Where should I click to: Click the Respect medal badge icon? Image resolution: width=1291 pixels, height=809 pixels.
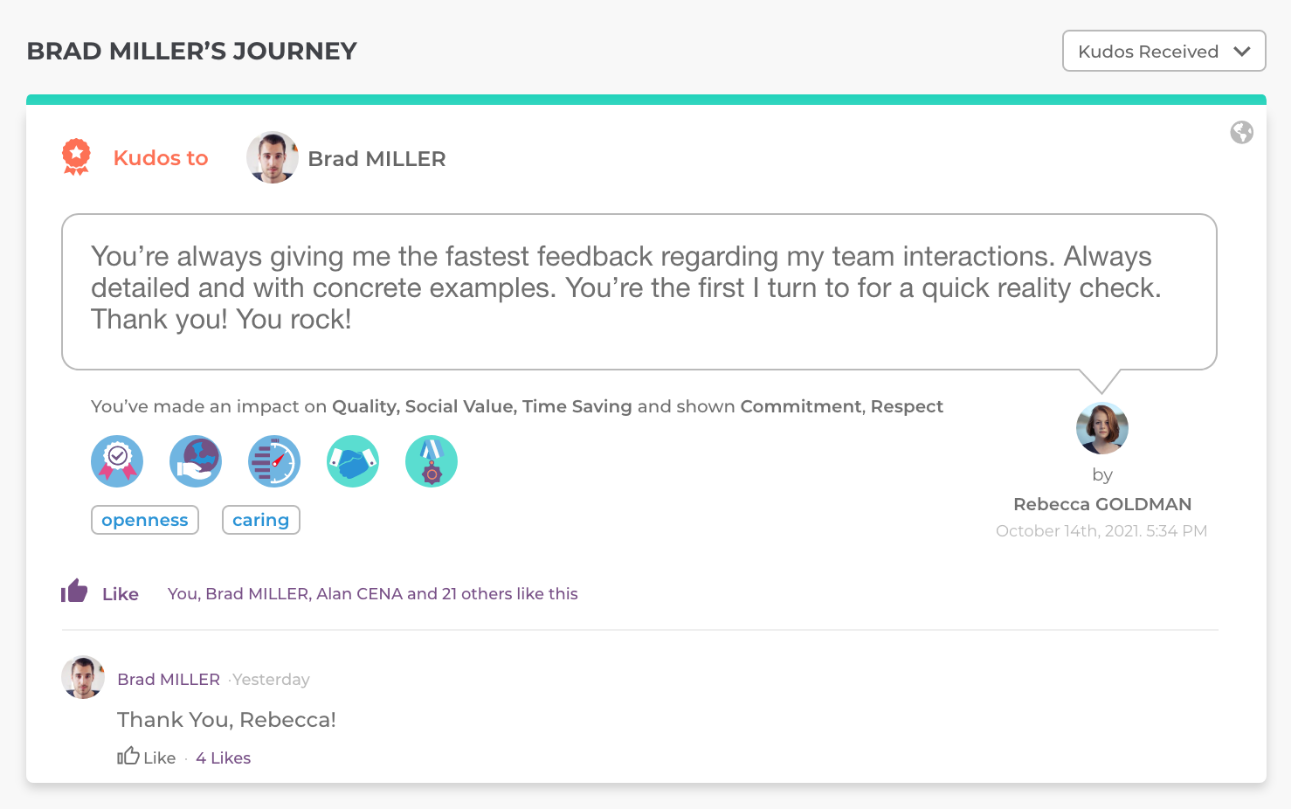click(x=431, y=462)
